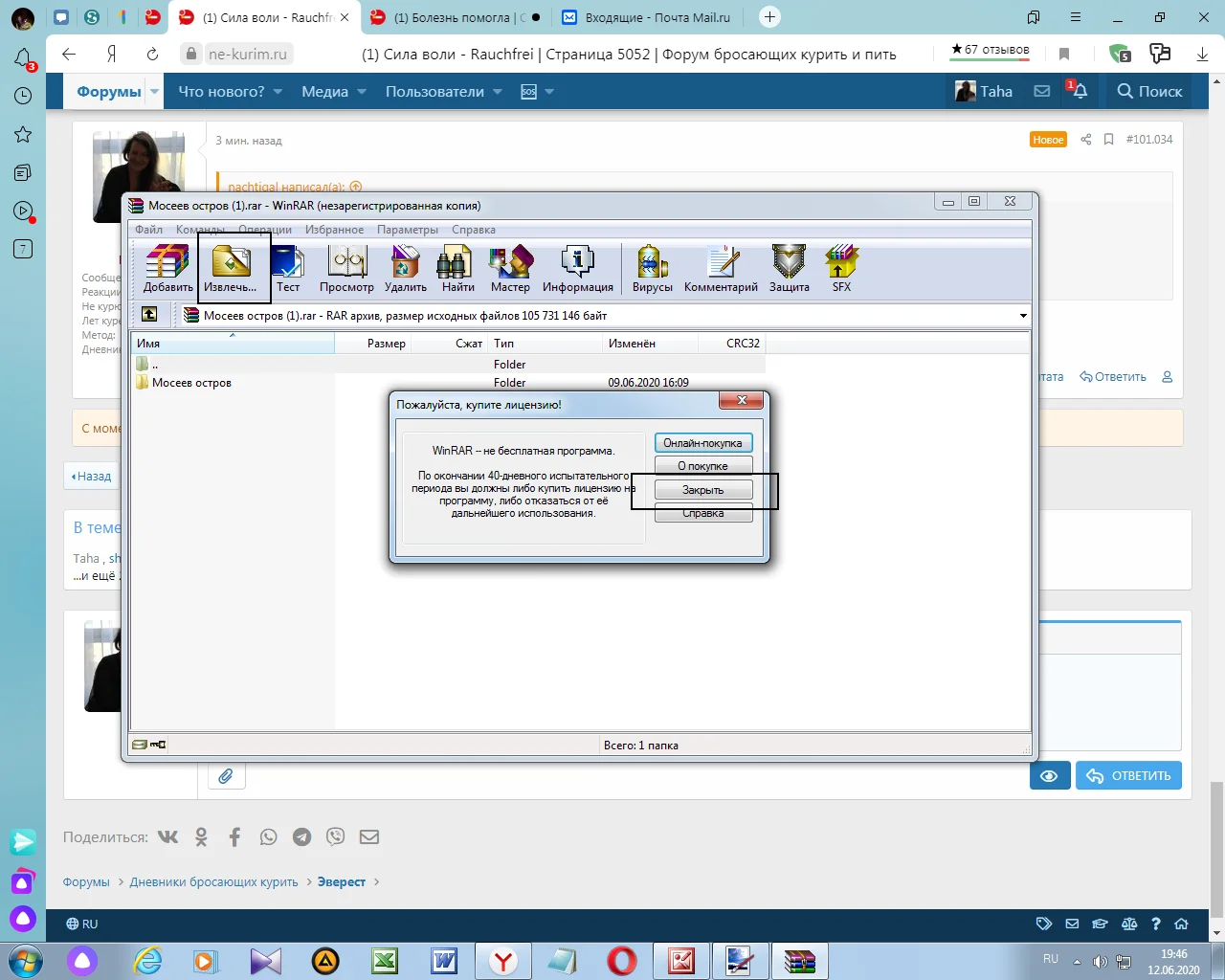
Task: Expand the archive path dropdown
Action: [x=1023, y=316]
